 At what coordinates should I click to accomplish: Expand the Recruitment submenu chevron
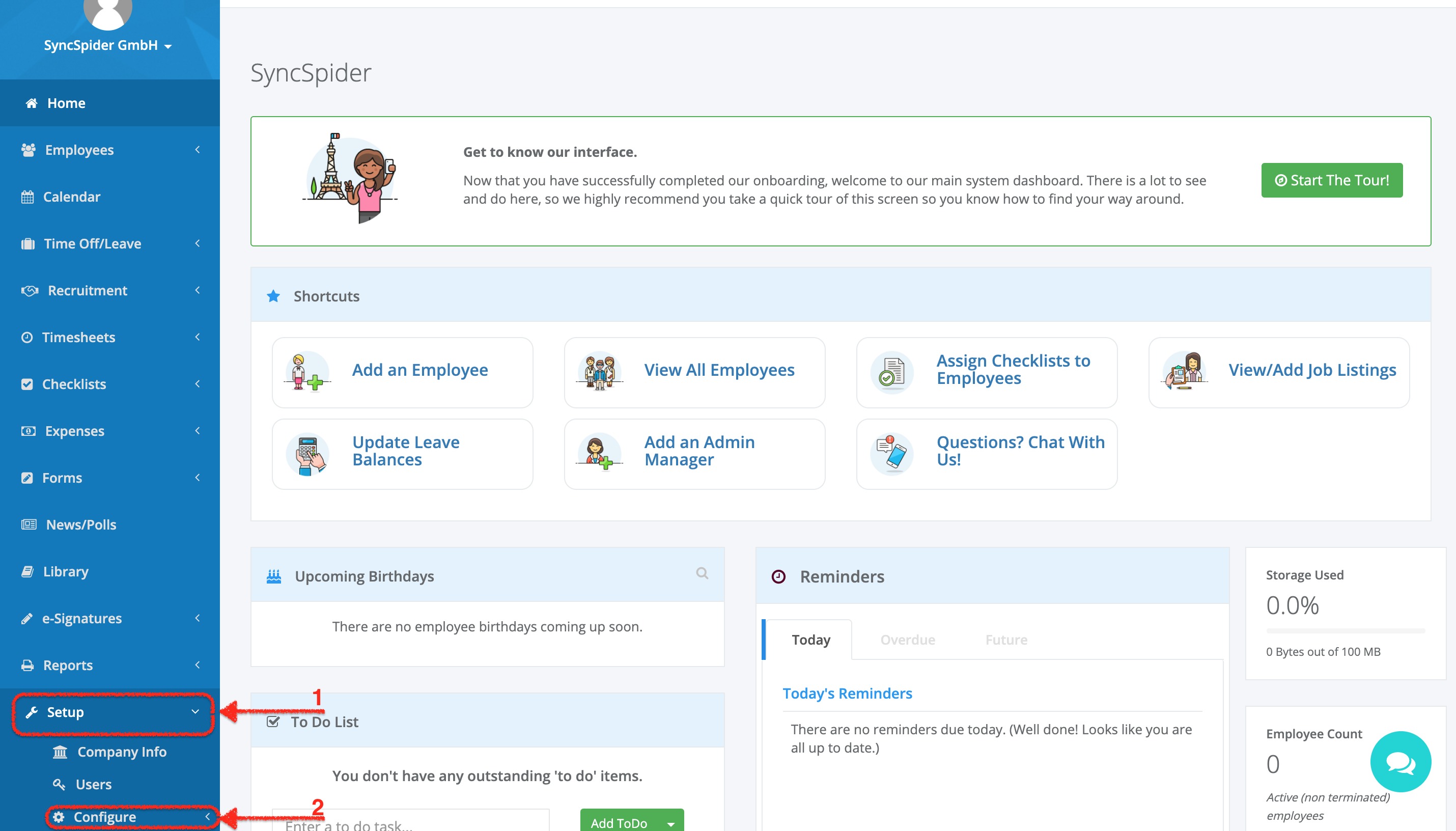pos(198,290)
